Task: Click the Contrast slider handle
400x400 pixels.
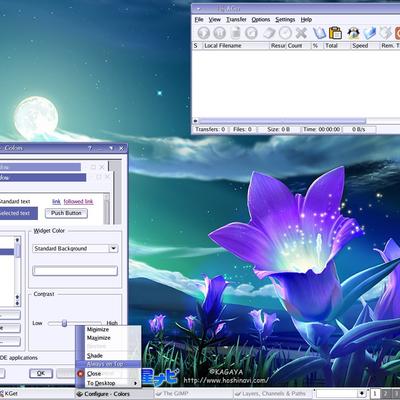Action: [x=64, y=323]
